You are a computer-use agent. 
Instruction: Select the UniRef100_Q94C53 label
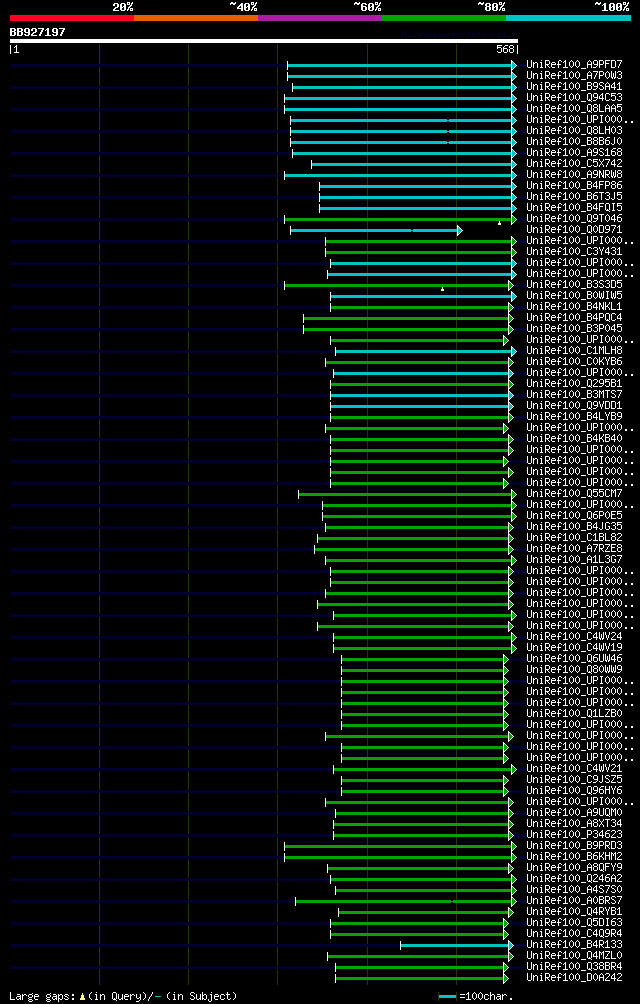[574, 97]
